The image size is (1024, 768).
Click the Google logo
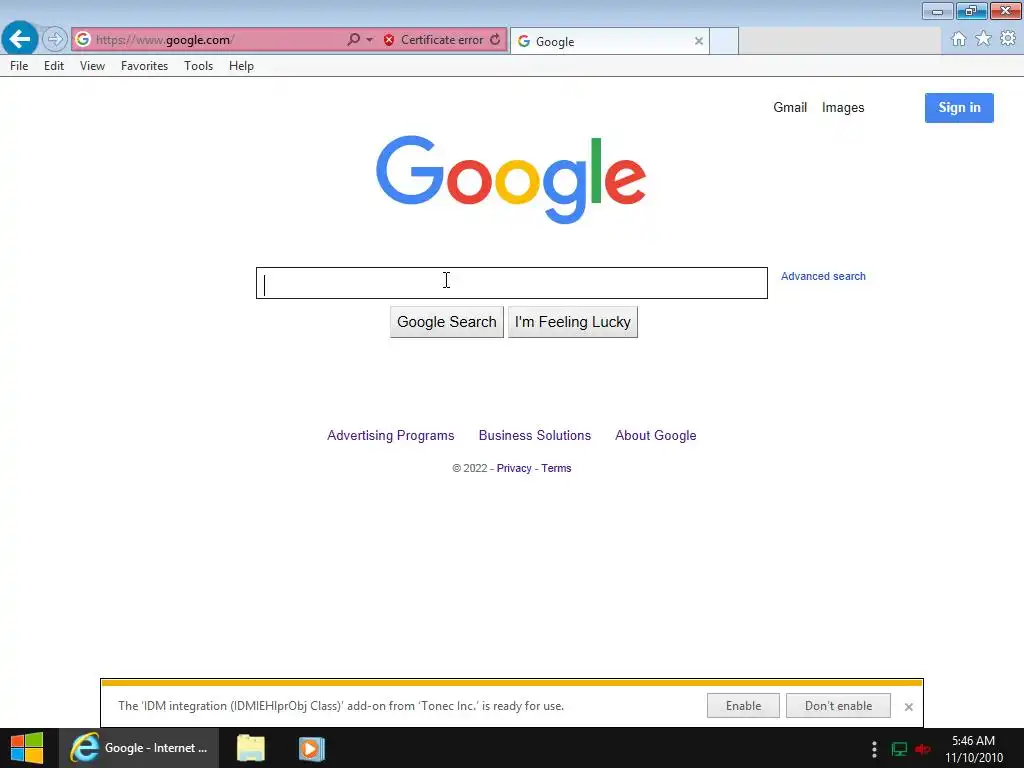pyautogui.click(x=511, y=180)
